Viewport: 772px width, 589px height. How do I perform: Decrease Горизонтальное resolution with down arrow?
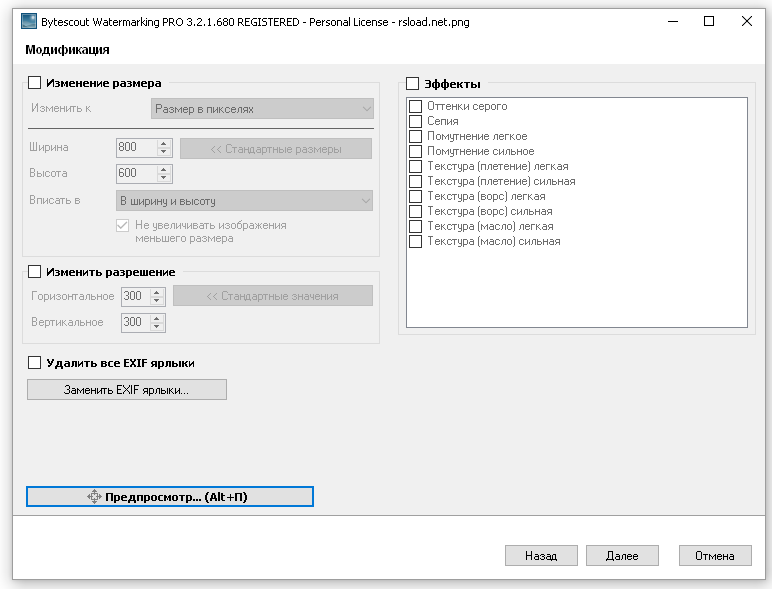coord(157,300)
